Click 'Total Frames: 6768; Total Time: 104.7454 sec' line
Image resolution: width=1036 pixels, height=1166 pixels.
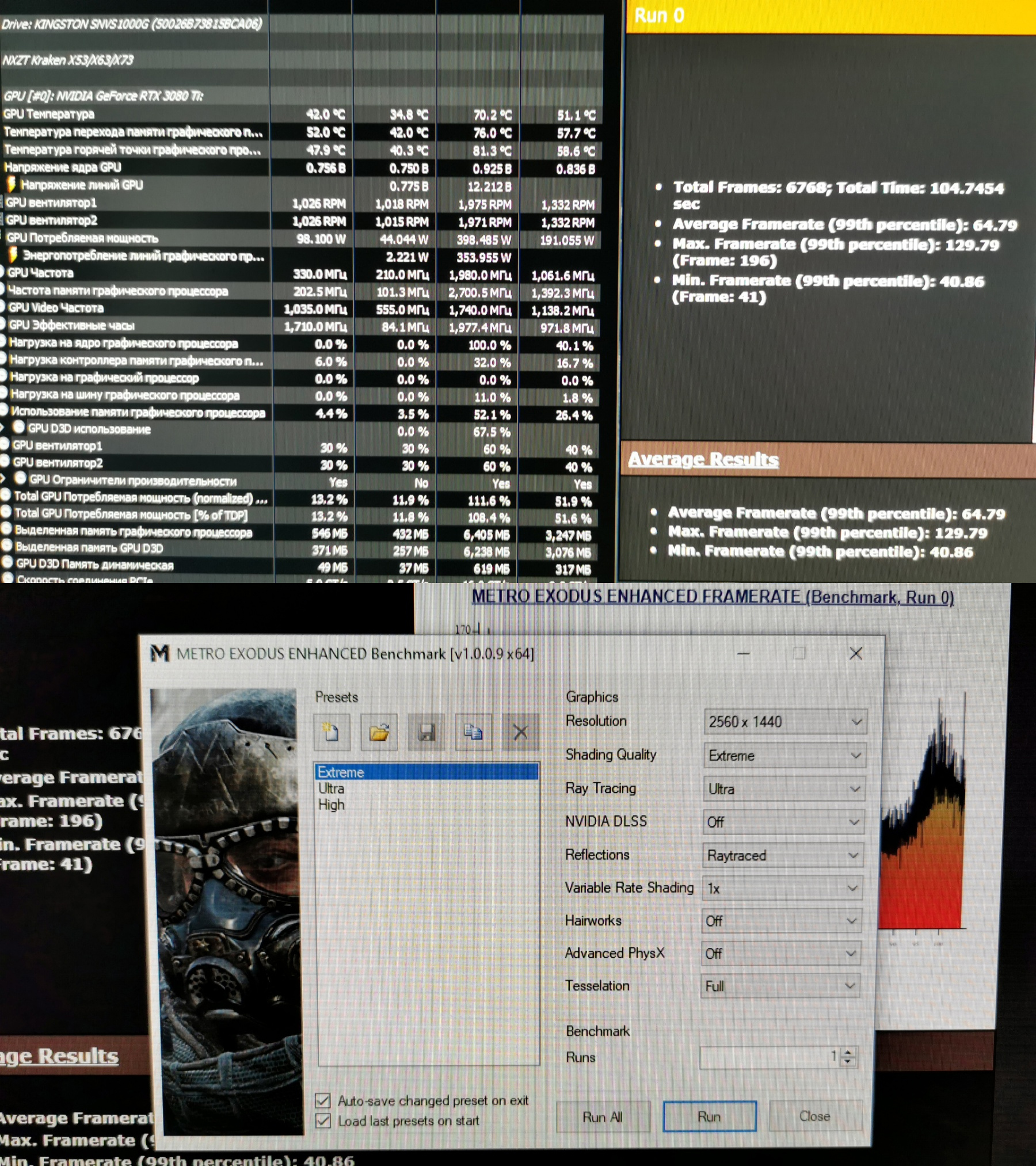838,196
